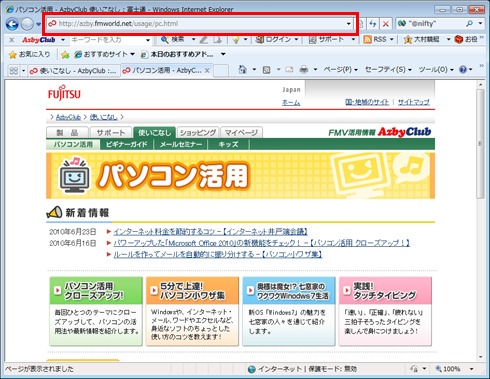Switch to the 使いこなし - AzbyClub tab

pos(73,71)
